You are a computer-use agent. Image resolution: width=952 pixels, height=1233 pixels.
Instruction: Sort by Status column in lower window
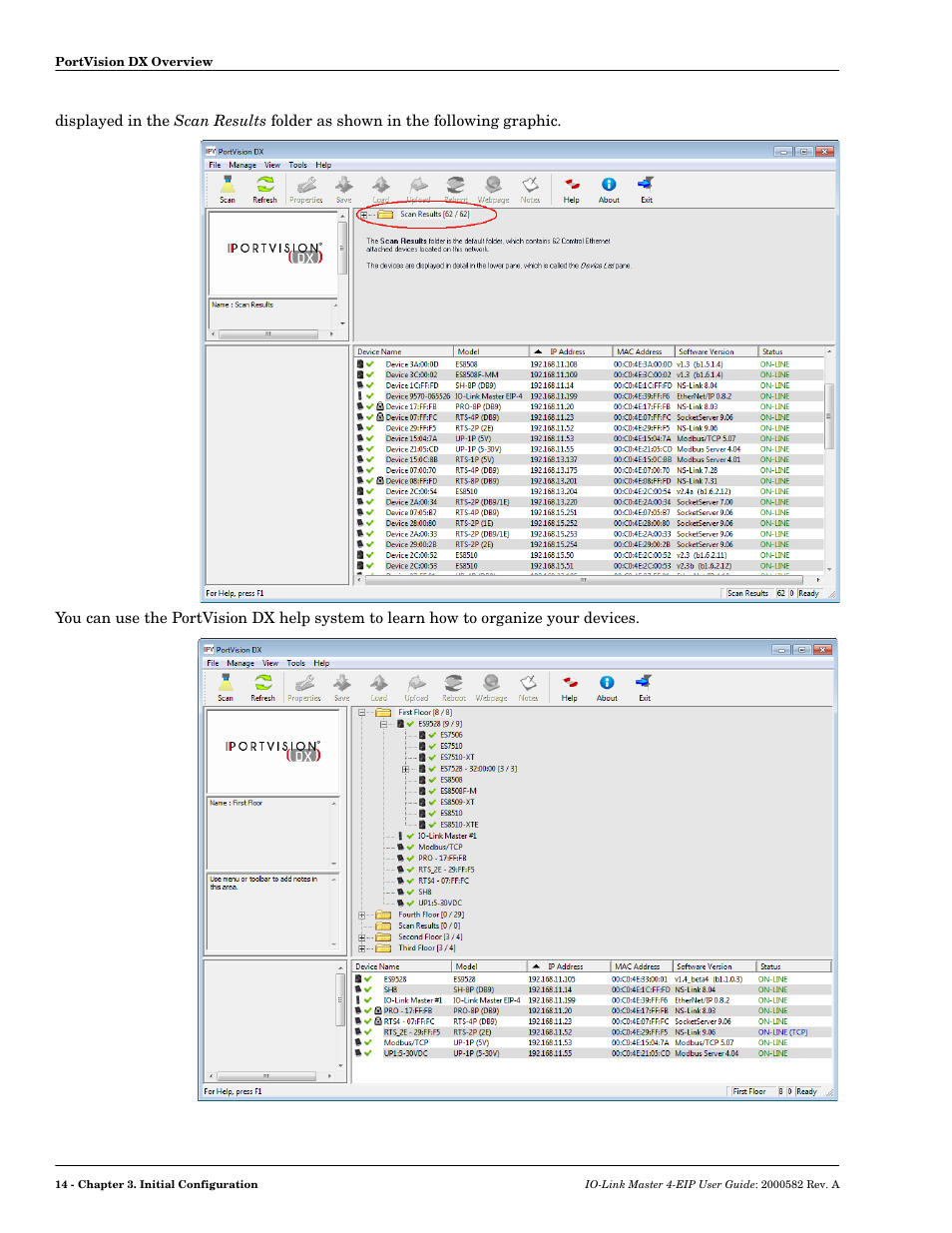pos(794,966)
